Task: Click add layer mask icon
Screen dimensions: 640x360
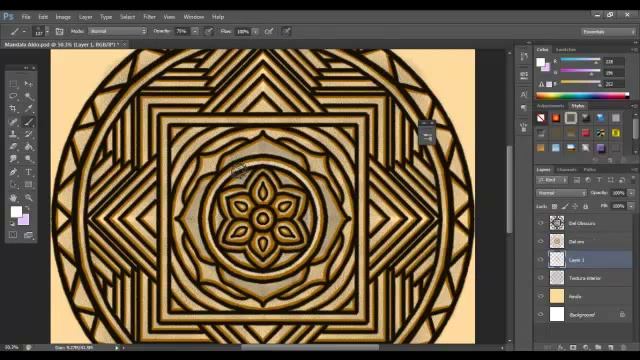Action: pos(573,347)
